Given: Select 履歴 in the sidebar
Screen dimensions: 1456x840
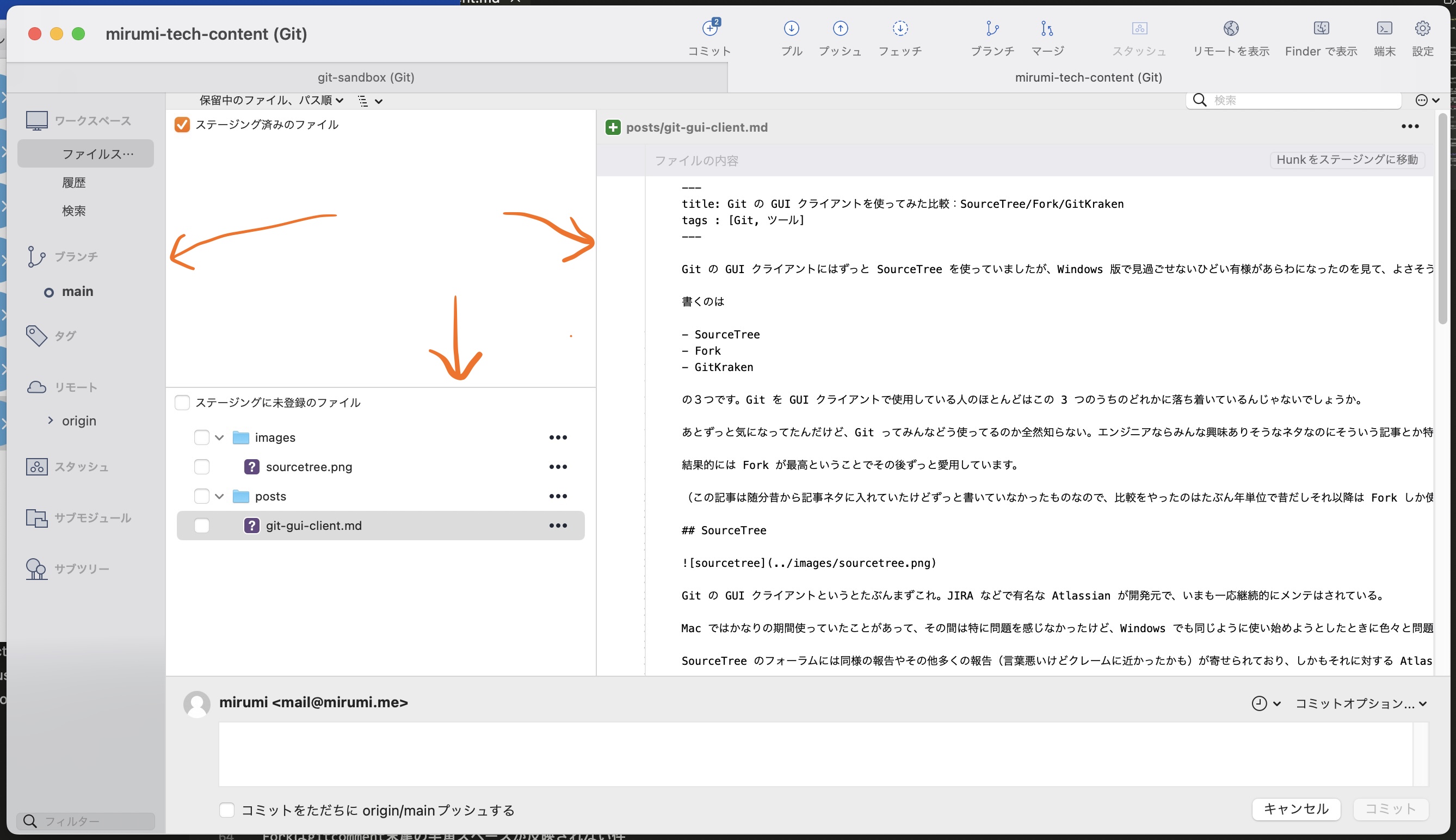Looking at the screenshot, I should coord(74,183).
